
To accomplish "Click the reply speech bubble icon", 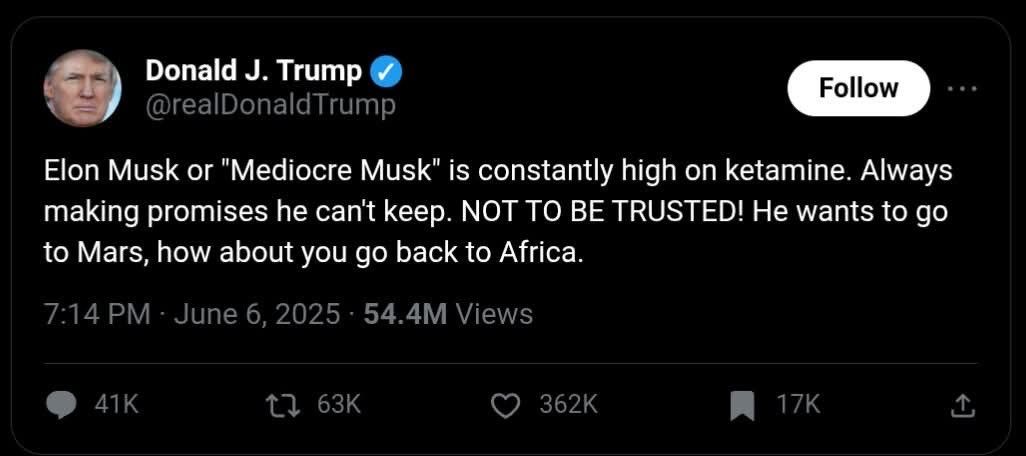I will (x=65, y=406).
